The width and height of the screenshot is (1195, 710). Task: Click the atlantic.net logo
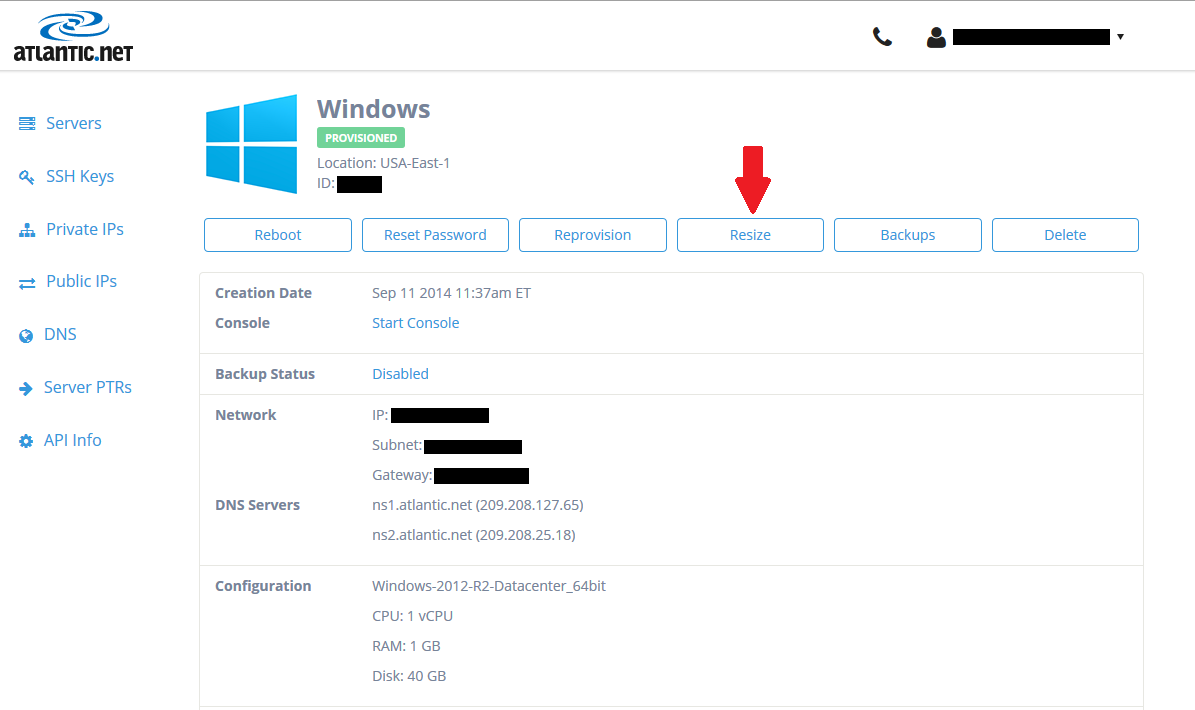[x=73, y=36]
